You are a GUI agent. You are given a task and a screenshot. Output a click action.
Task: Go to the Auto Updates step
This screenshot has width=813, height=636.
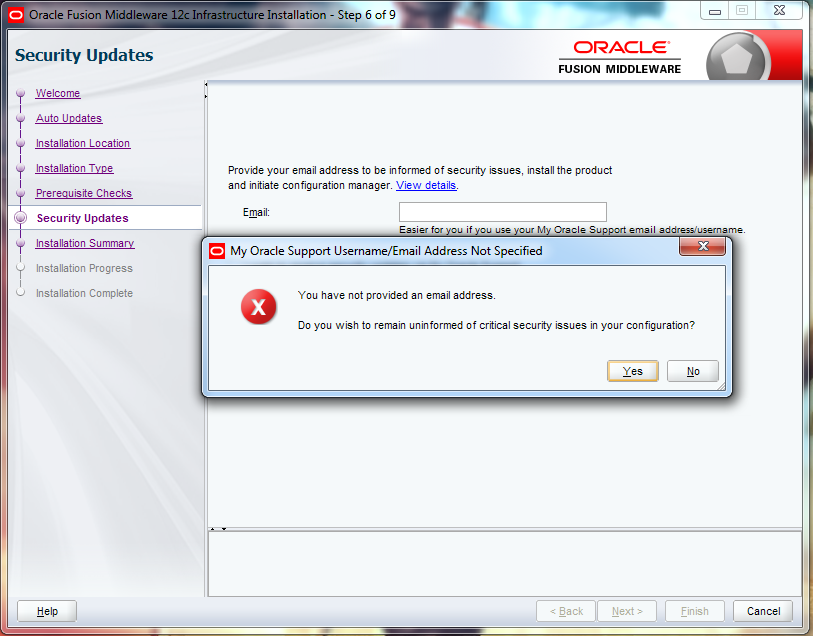click(x=69, y=118)
